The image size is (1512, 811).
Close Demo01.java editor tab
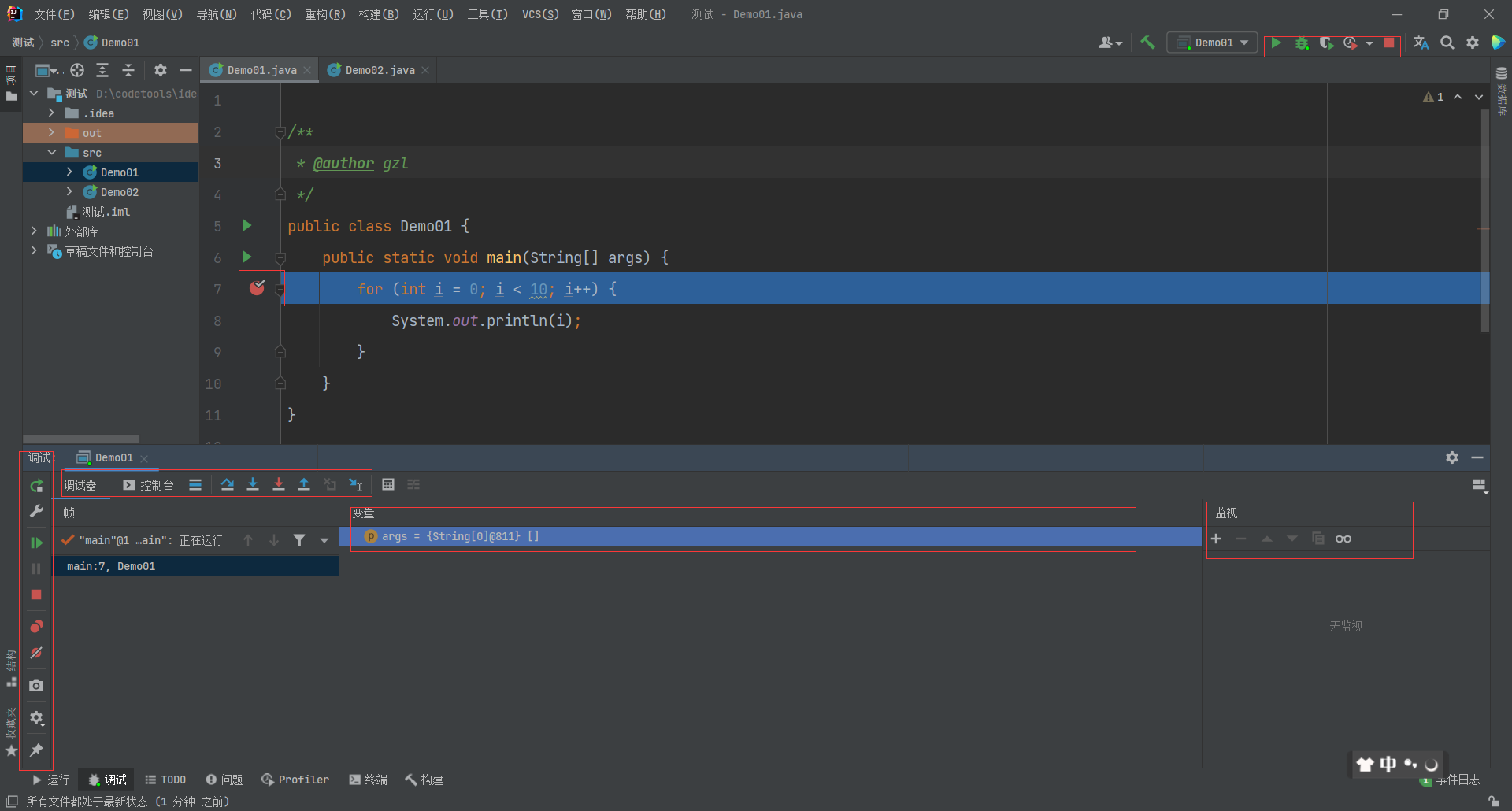click(307, 70)
